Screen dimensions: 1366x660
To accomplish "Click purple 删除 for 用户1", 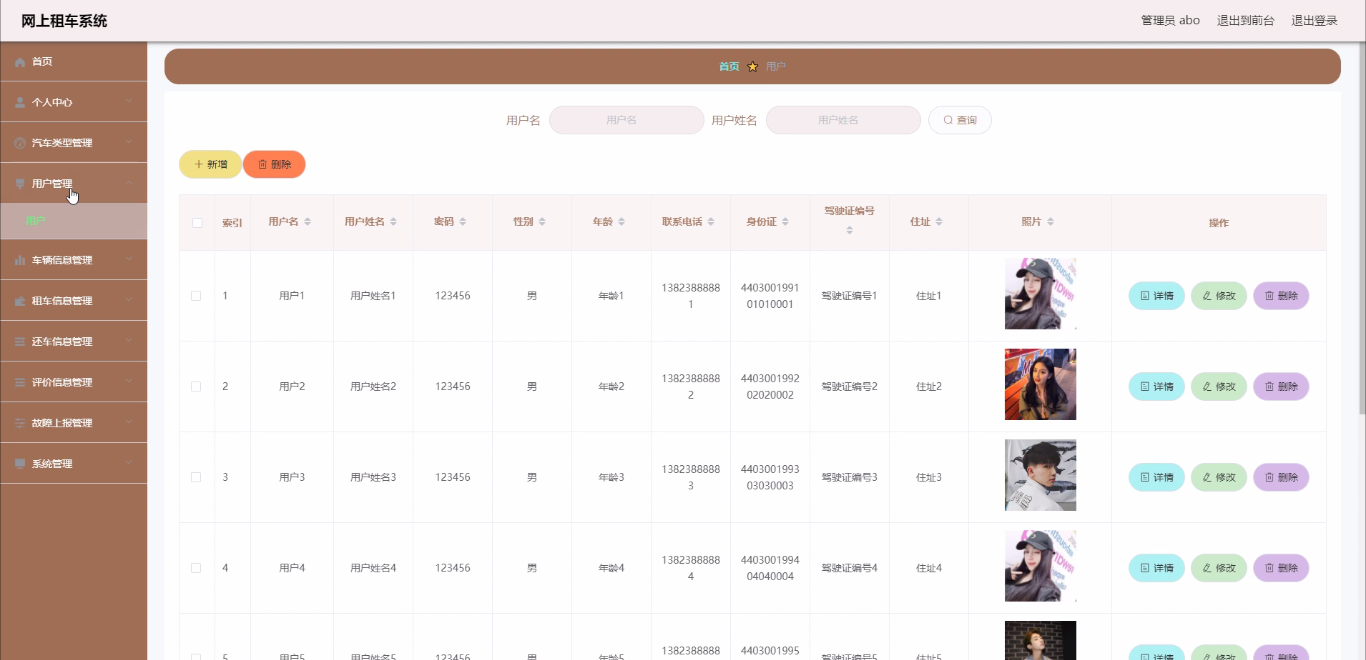I will (x=1281, y=296).
